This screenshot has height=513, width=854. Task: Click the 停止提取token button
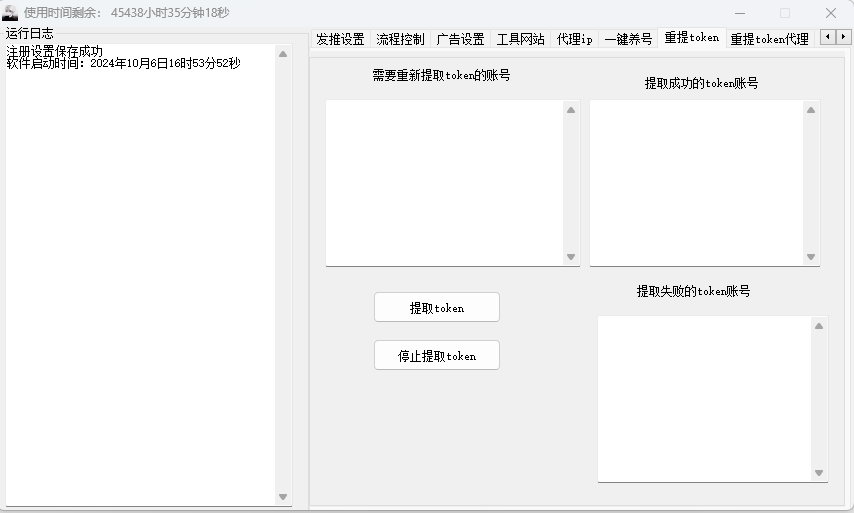point(436,356)
